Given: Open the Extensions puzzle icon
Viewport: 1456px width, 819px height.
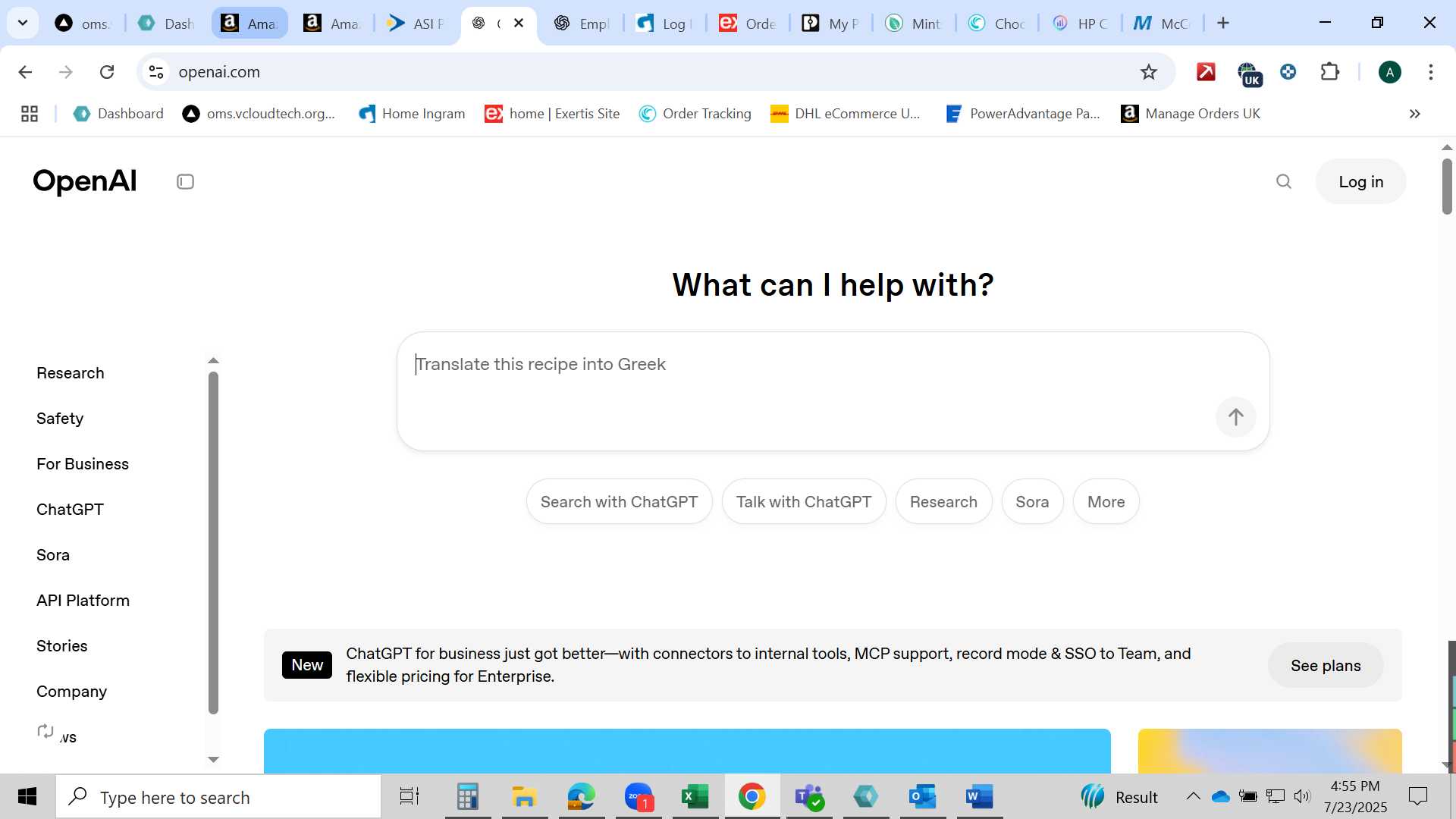Looking at the screenshot, I should pos(1329,72).
